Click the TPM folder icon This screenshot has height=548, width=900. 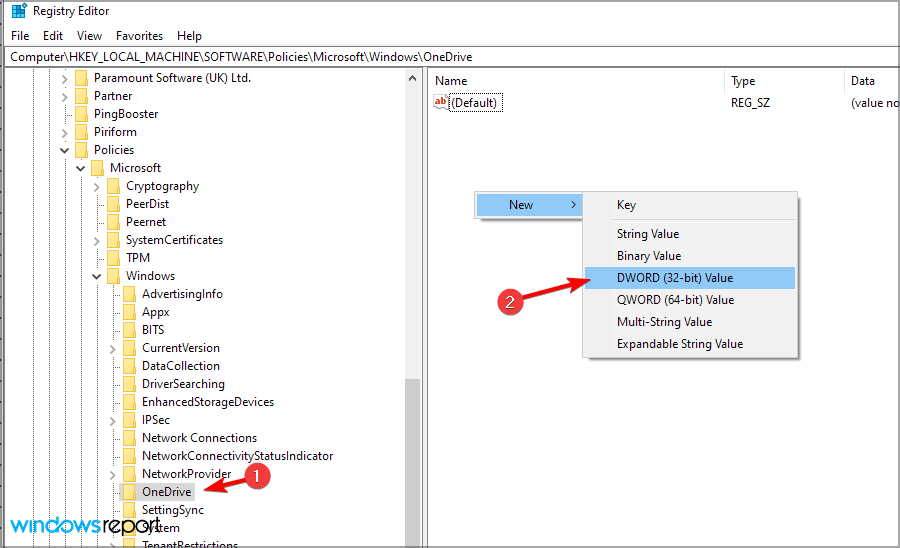pos(114,258)
